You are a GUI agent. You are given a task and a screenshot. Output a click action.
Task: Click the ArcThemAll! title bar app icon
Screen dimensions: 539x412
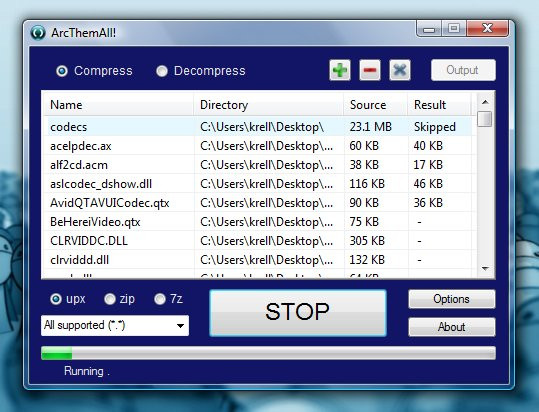pyautogui.click(x=38, y=33)
